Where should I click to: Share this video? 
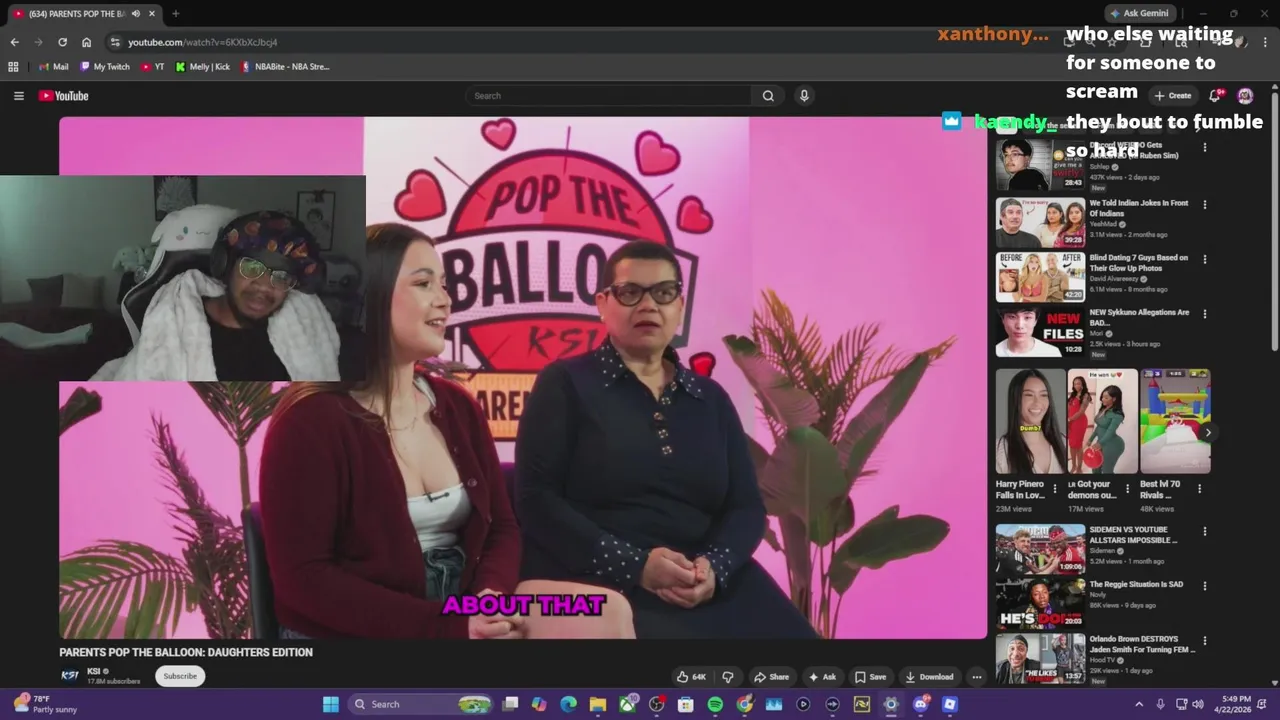tap(771, 677)
